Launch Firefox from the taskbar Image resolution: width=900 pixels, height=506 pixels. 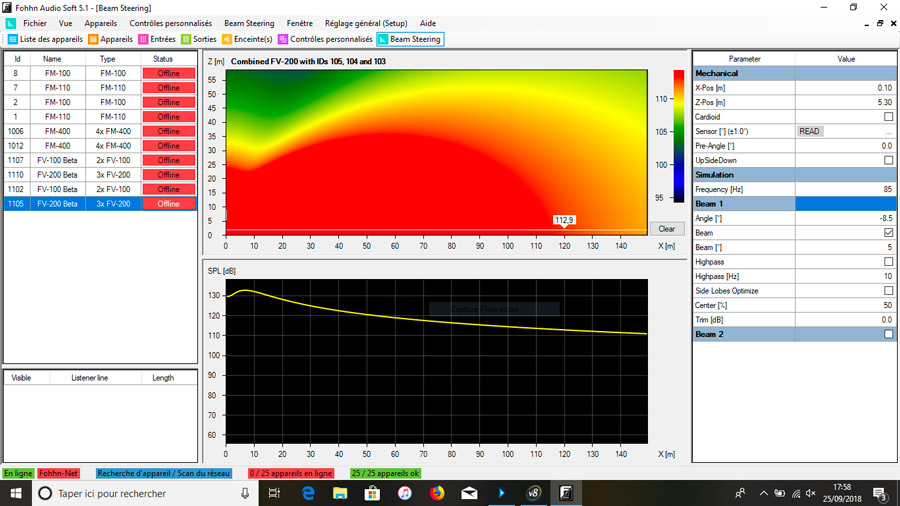click(437, 493)
